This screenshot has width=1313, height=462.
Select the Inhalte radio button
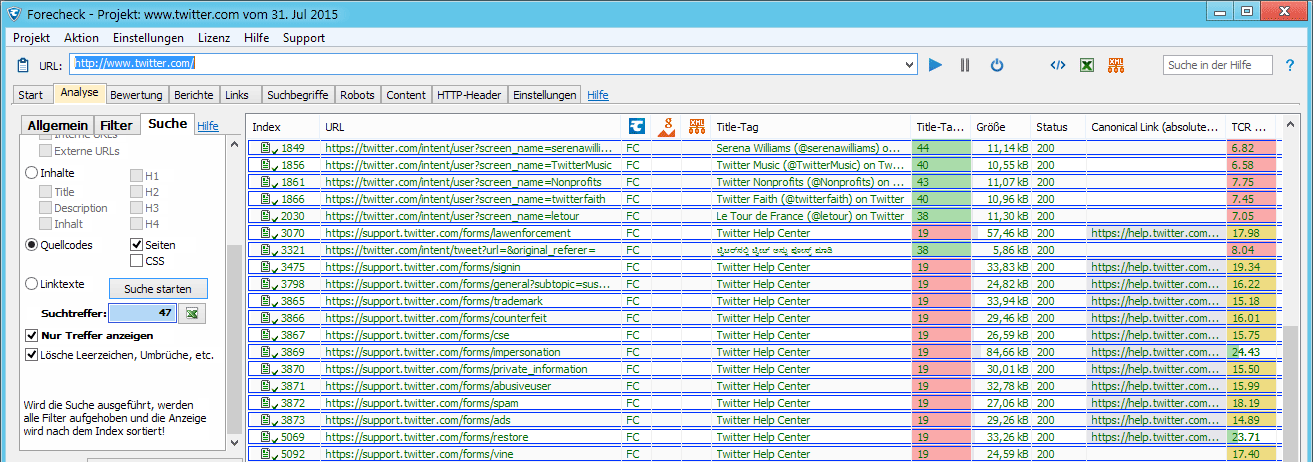32,173
